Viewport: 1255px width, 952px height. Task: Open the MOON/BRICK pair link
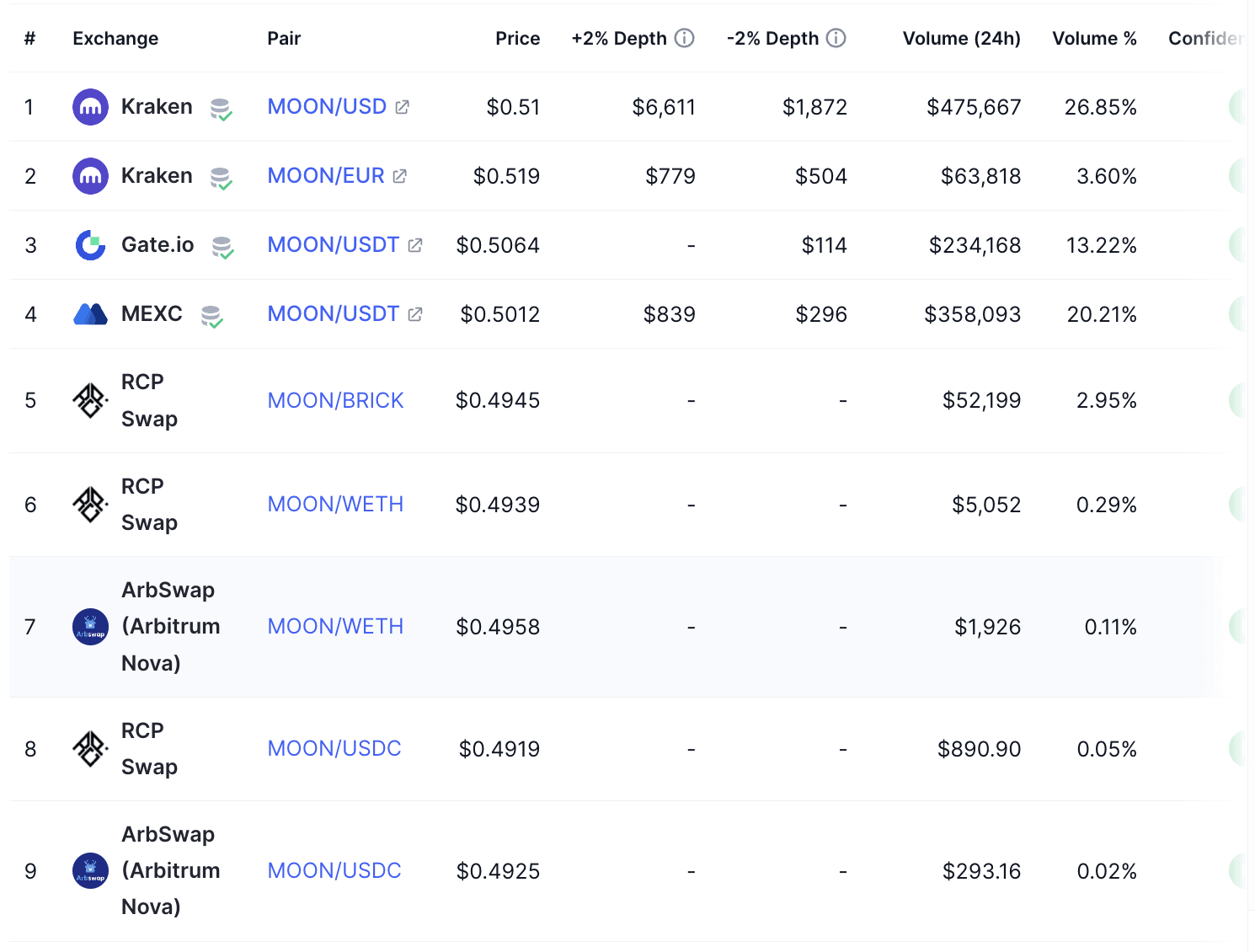coord(335,400)
